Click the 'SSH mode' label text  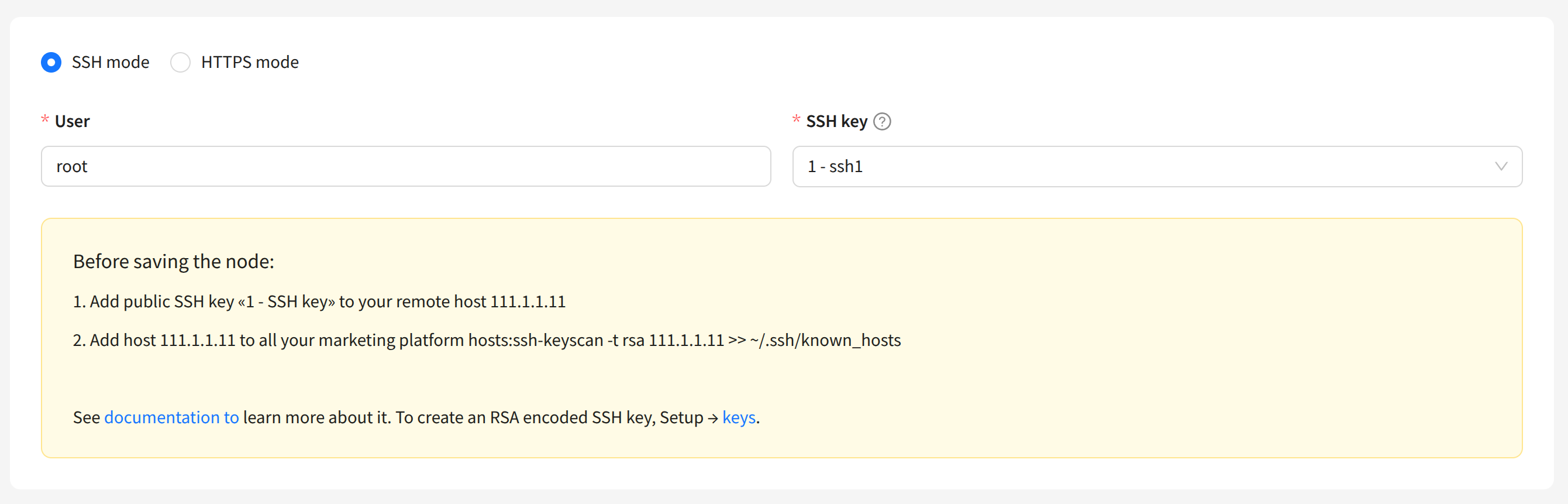coord(110,62)
